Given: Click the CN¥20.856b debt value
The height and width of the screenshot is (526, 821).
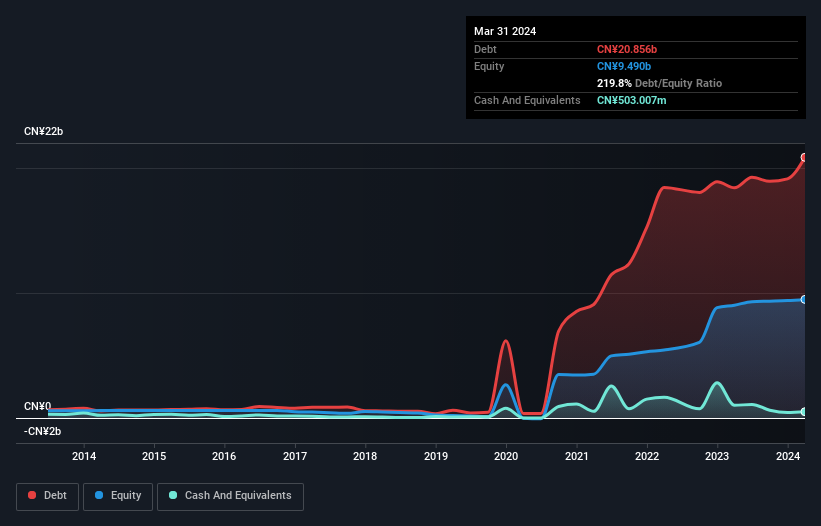Looking at the screenshot, I should (627, 49).
